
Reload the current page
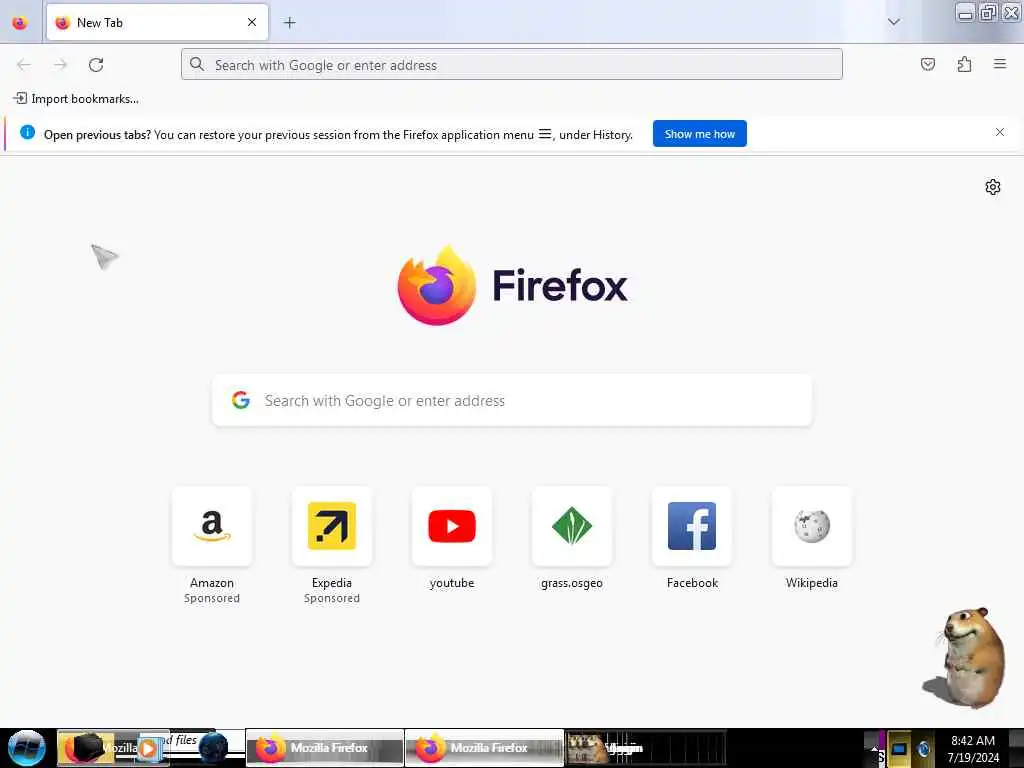(96, 65)
